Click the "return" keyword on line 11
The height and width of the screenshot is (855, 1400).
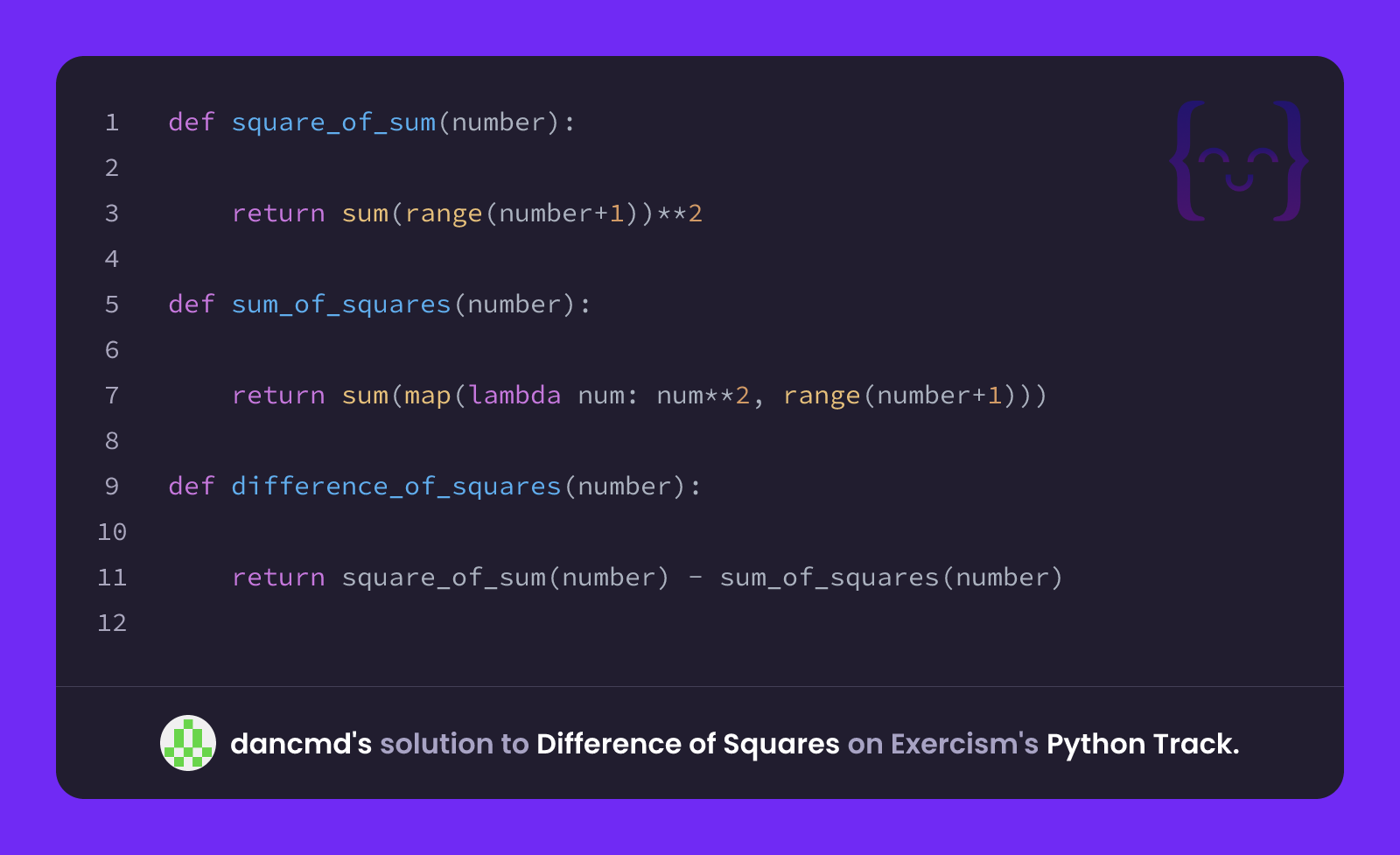278,578
